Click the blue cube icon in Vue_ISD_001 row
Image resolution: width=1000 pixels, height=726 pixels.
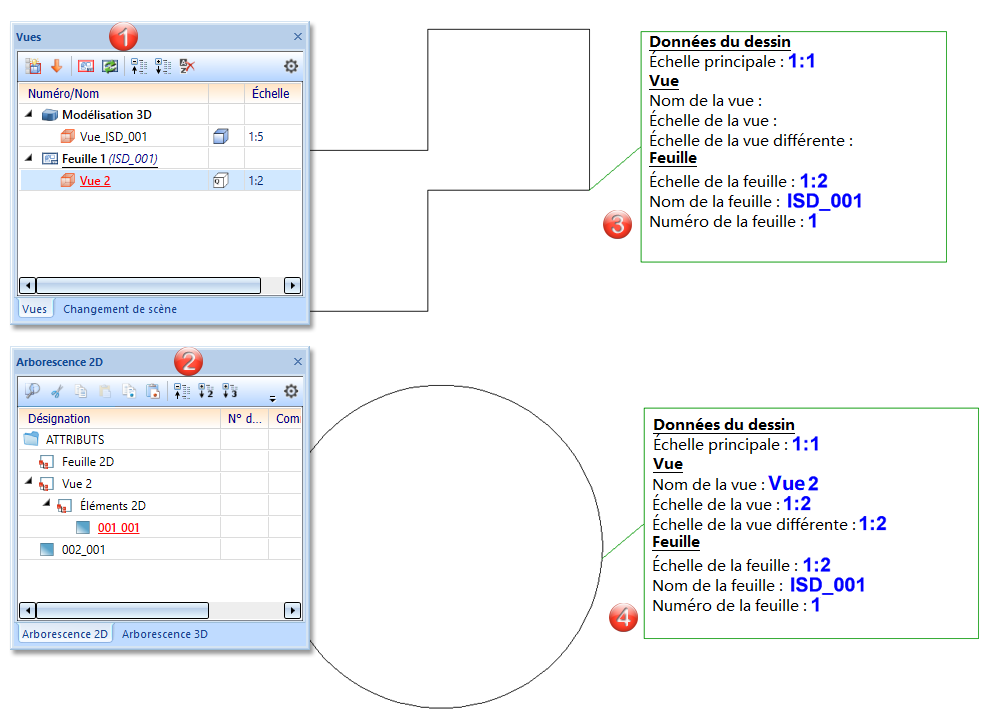(221, 136)
